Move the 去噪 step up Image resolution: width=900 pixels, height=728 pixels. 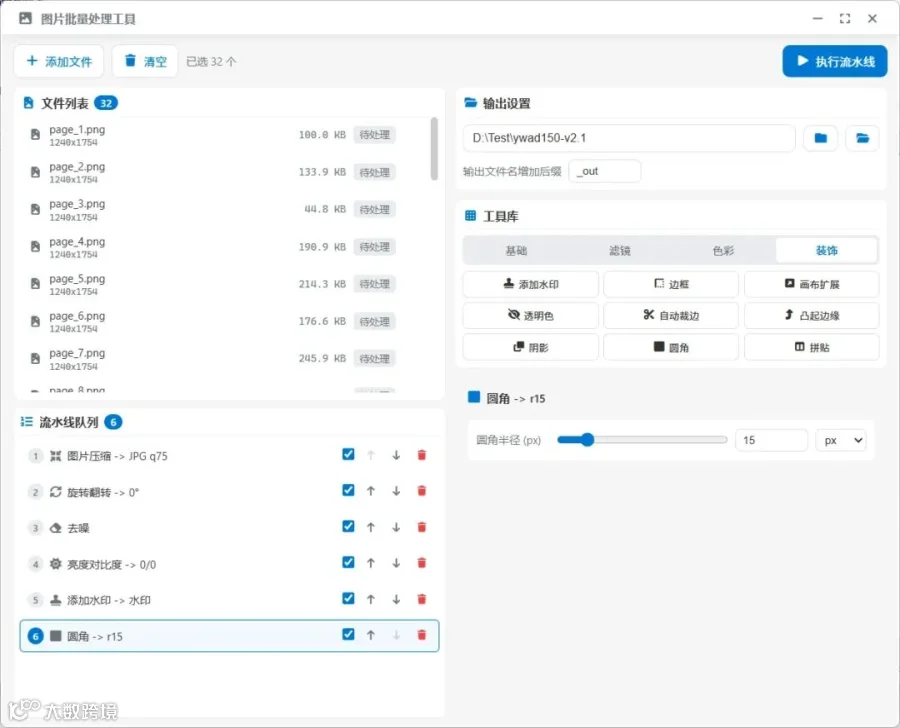point(371,527)
